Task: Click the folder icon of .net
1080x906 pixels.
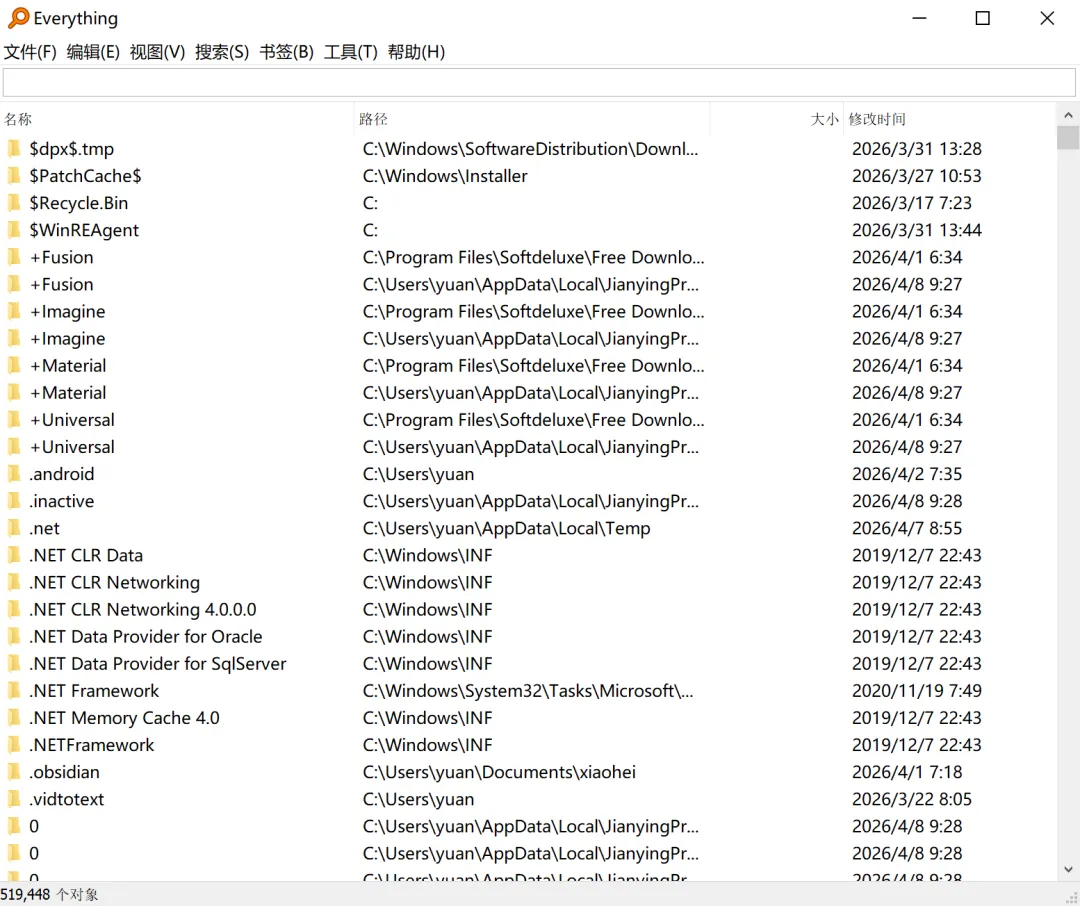Action: (14, 528)
